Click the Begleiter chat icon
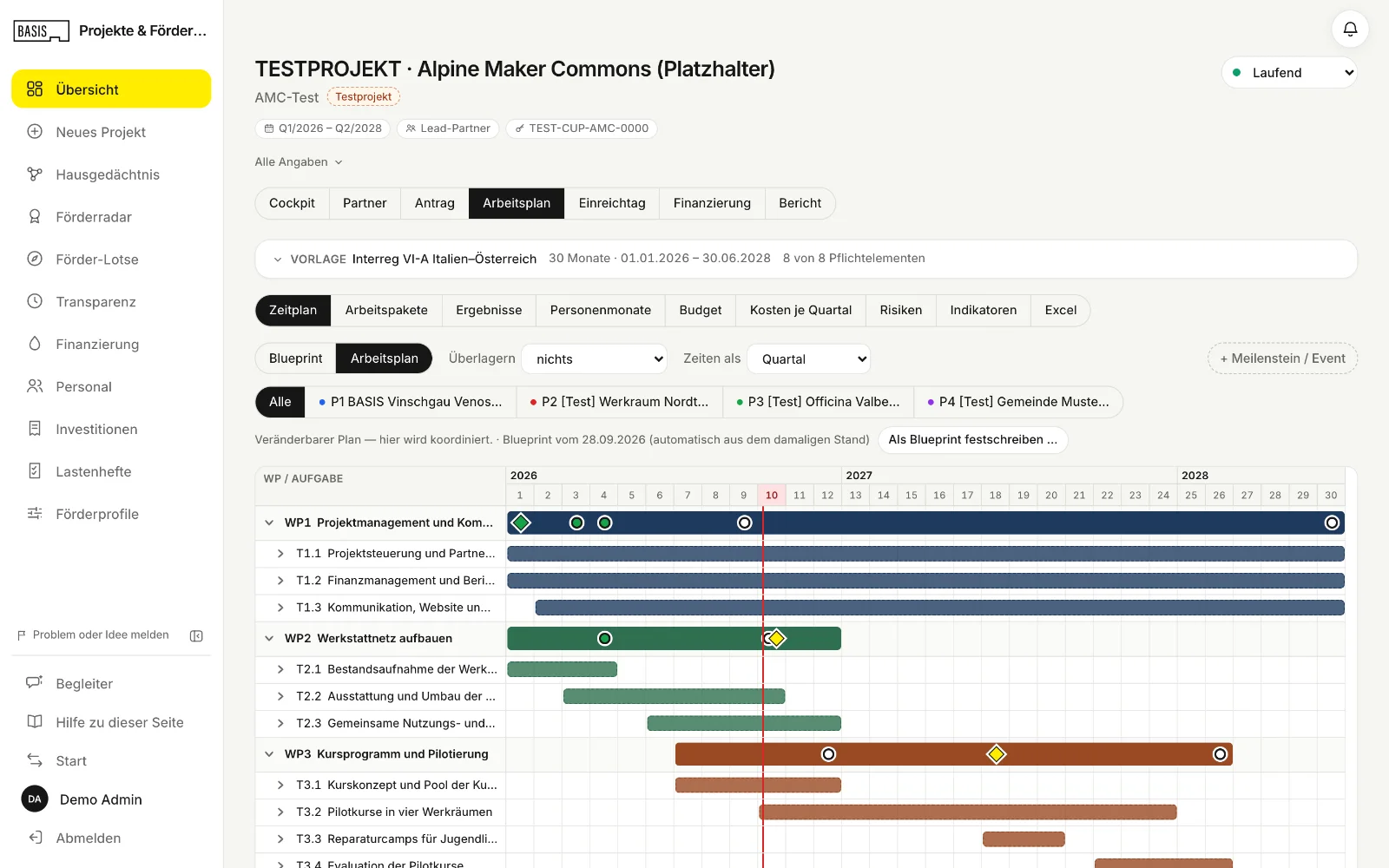Image resolution: width=1389 pixels, height=868 pixels. pyautogui.click(x=35, y=683)
